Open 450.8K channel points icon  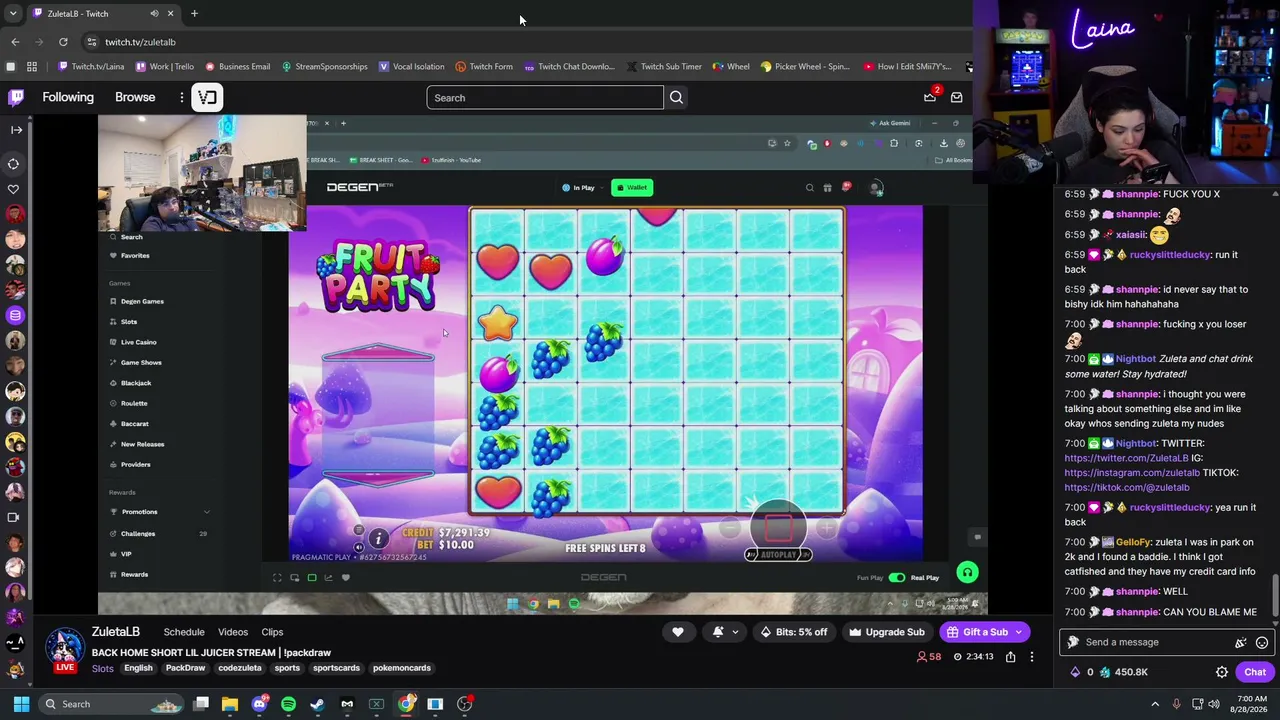point(1105,672)
